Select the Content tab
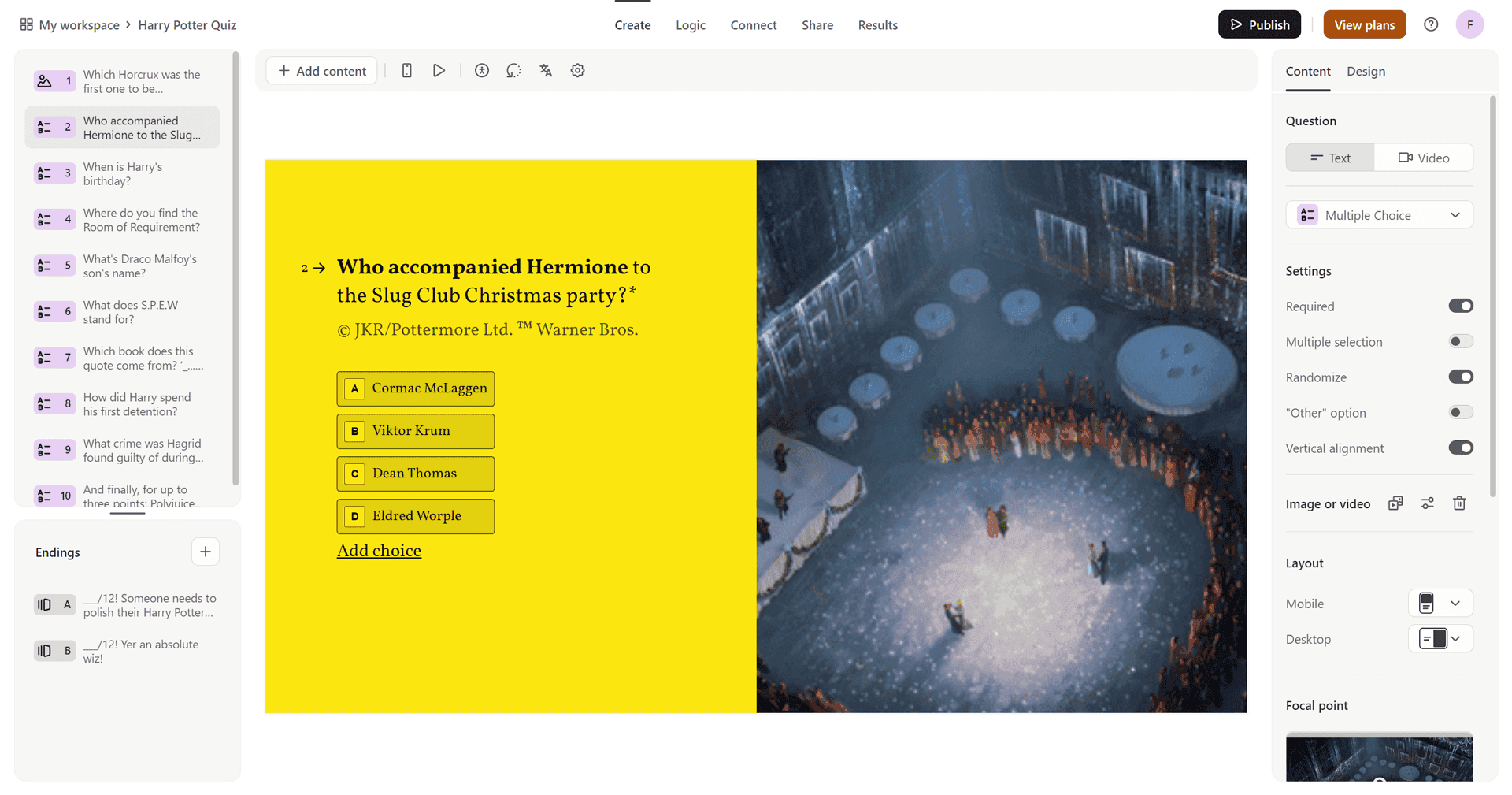 pos(1308,71)
